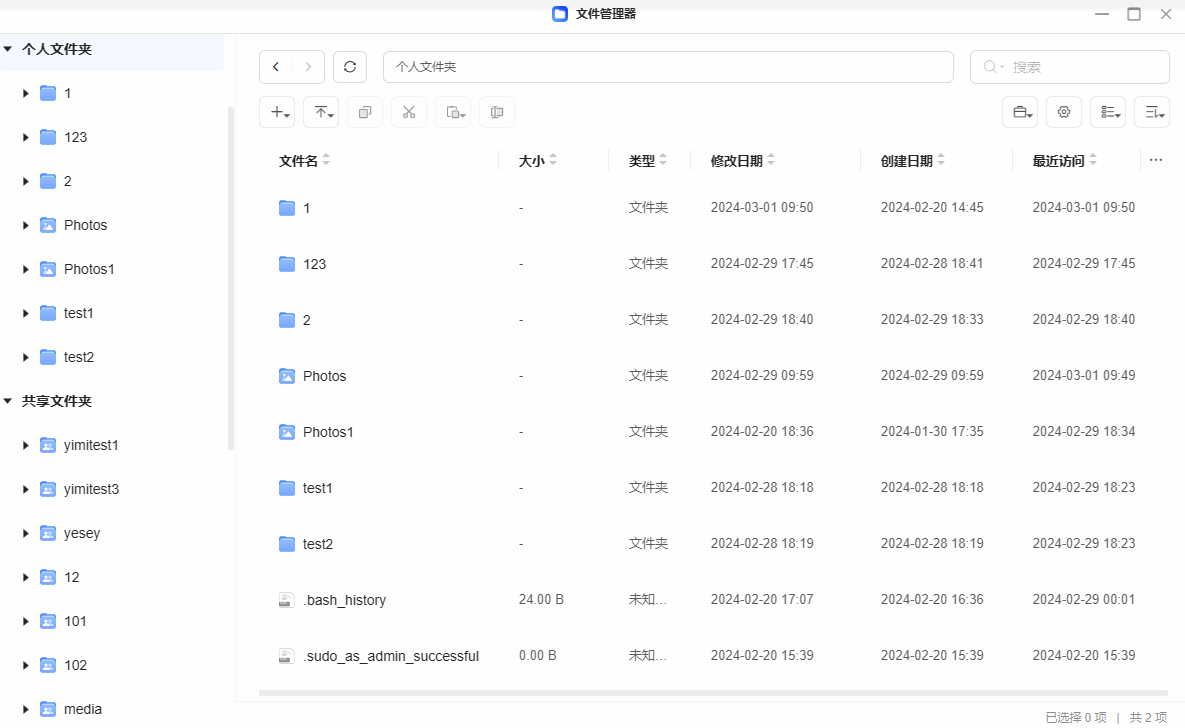Screen dimensions: 1185x728
Task: Open the view mode list dropdown
Action: tap(1108, 112)
